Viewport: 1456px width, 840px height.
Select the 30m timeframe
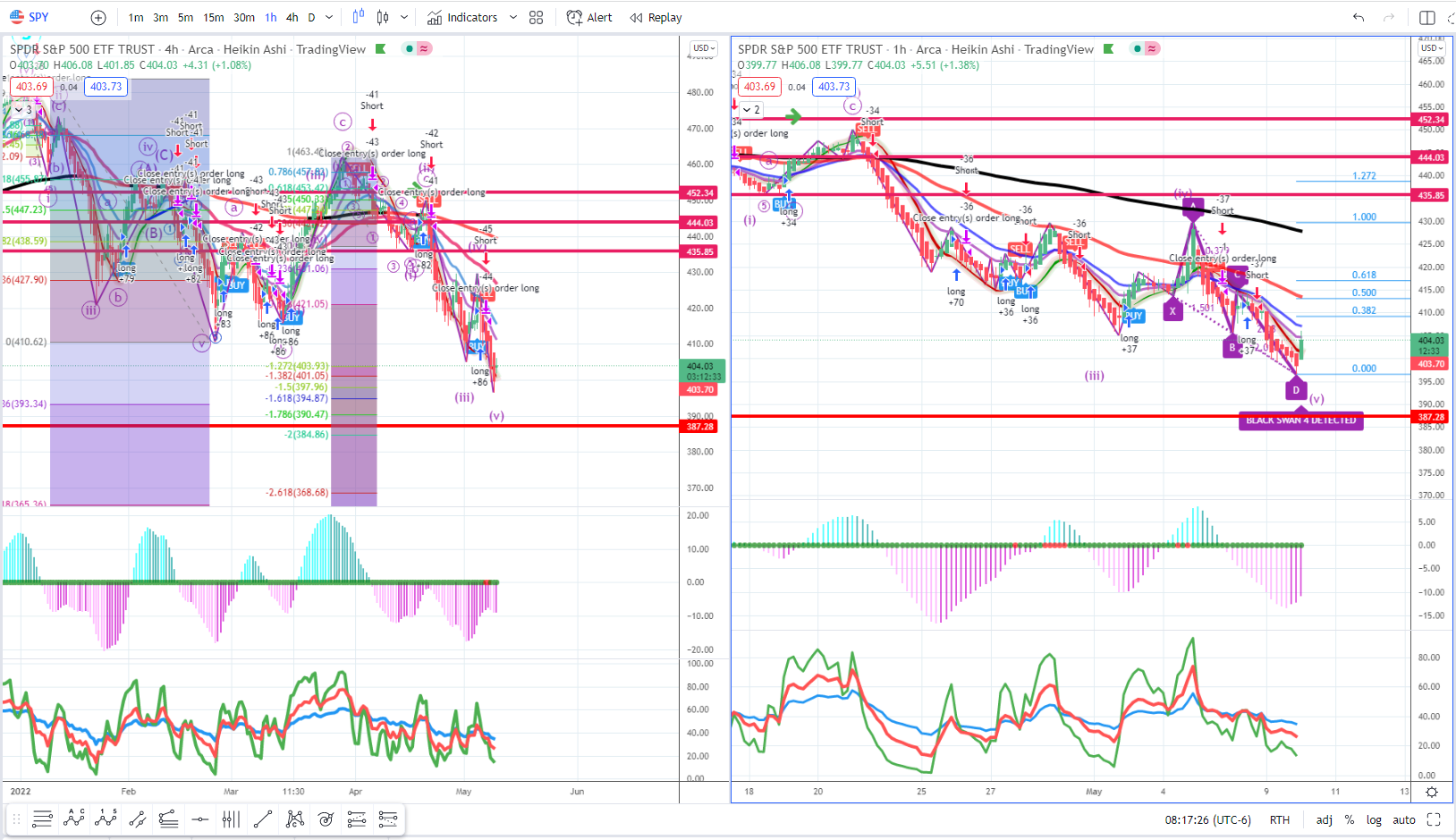point(244,18)
